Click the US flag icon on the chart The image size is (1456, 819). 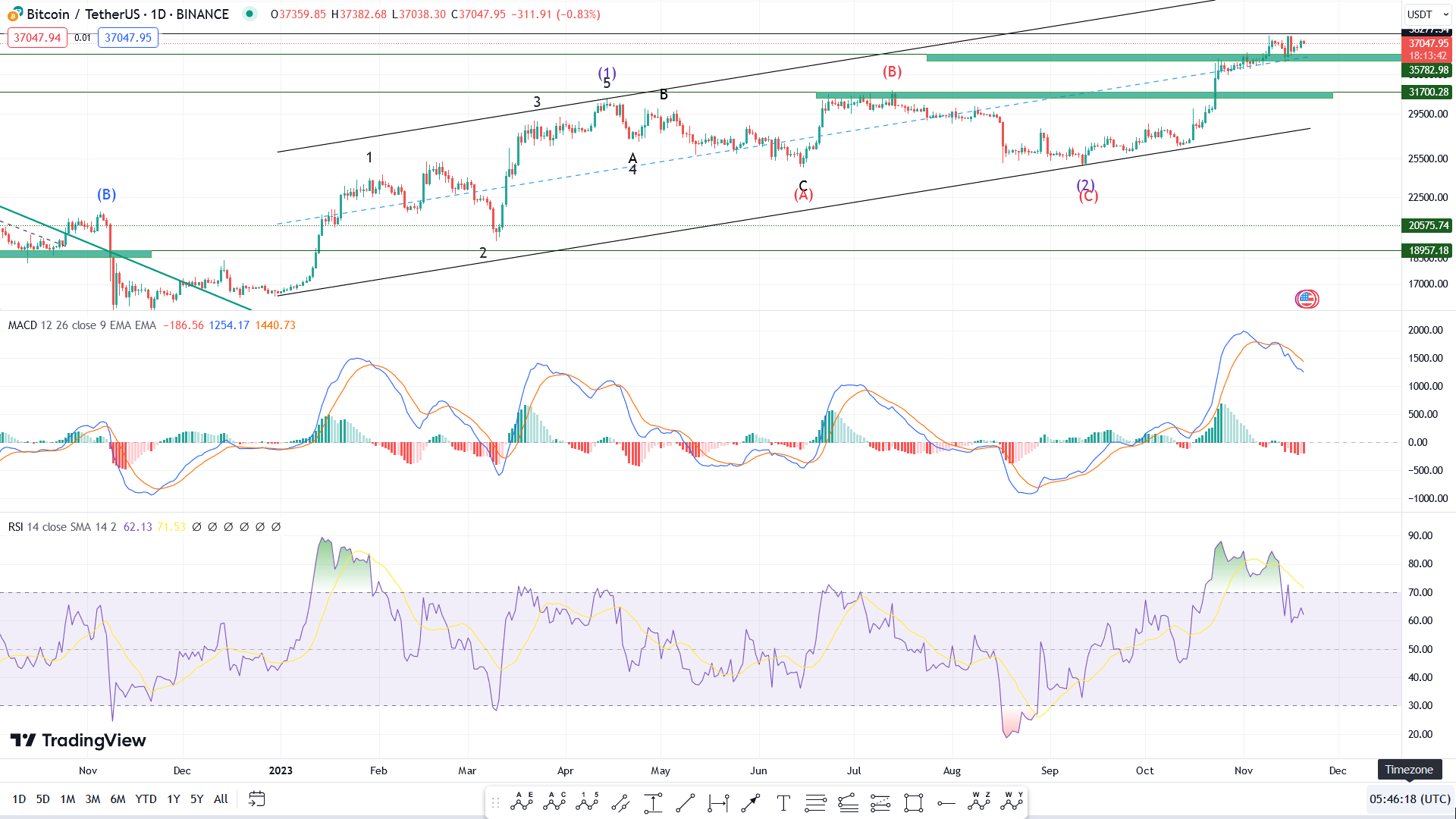[x=1306, y=300]
